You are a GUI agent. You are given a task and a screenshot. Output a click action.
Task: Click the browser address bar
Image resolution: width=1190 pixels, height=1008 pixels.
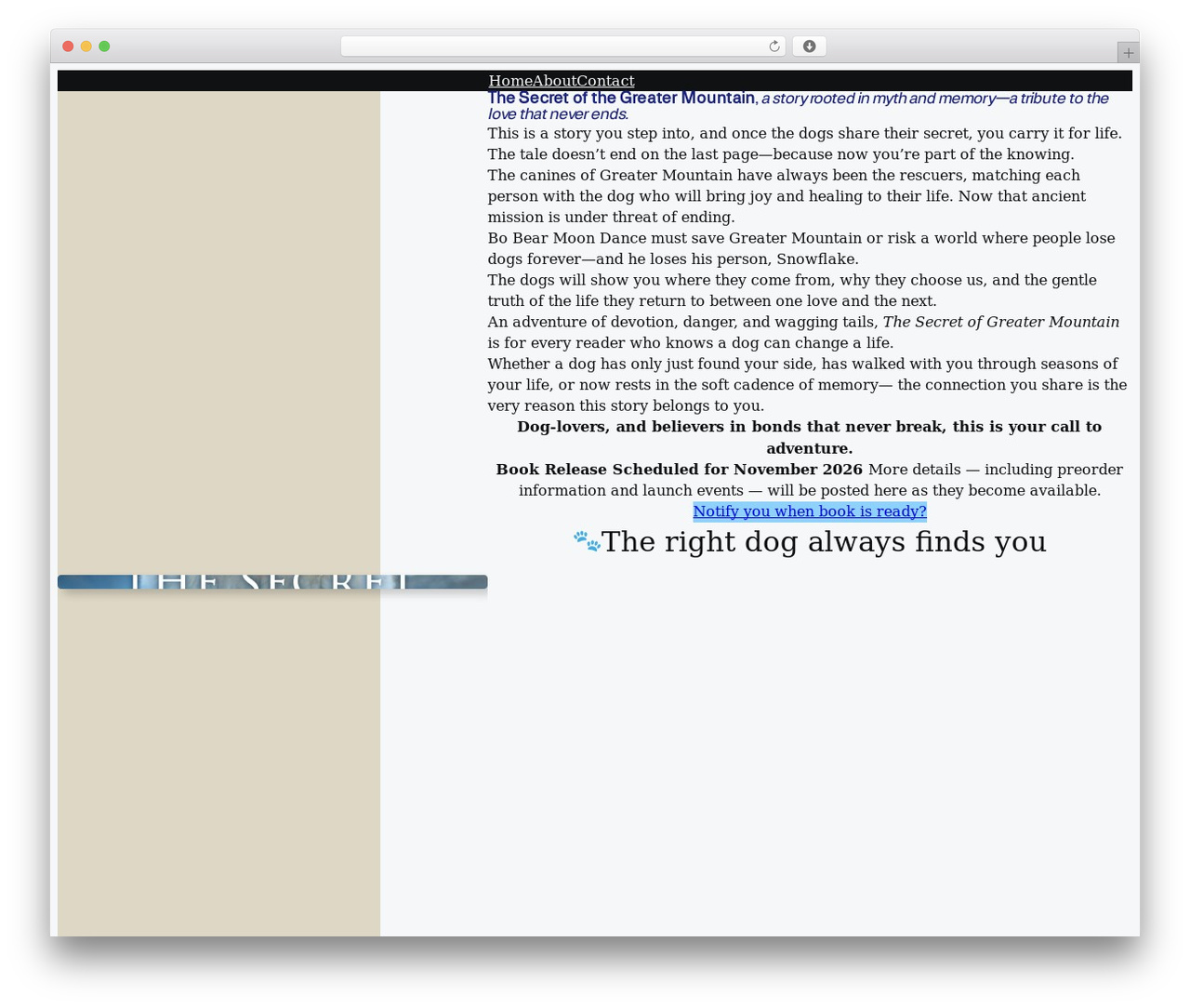(563, 46)
